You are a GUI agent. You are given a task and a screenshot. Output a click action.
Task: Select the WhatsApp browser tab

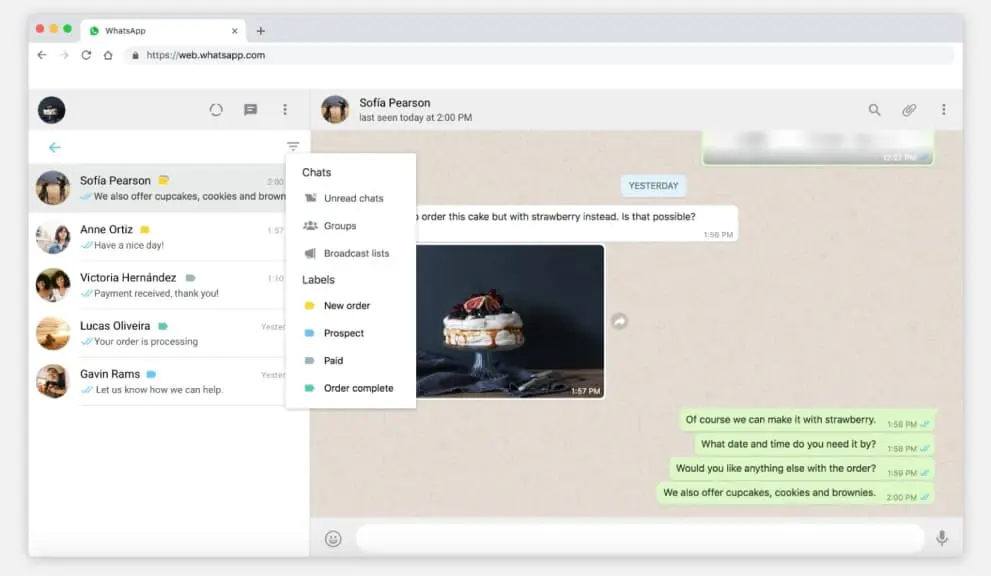(164, 30)
